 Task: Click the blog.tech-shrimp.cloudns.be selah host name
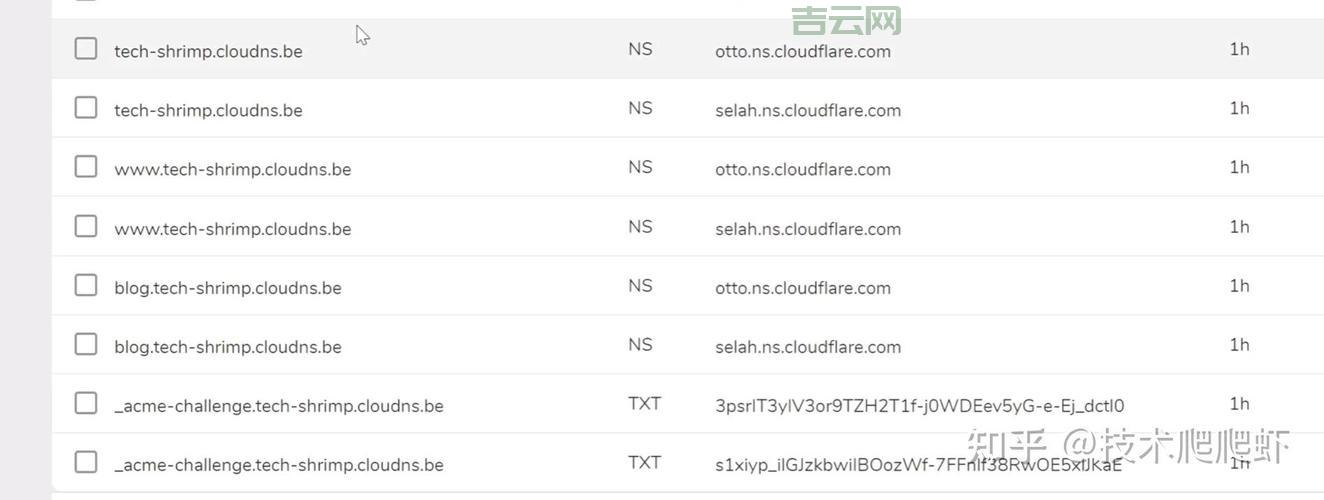point(227,347)
